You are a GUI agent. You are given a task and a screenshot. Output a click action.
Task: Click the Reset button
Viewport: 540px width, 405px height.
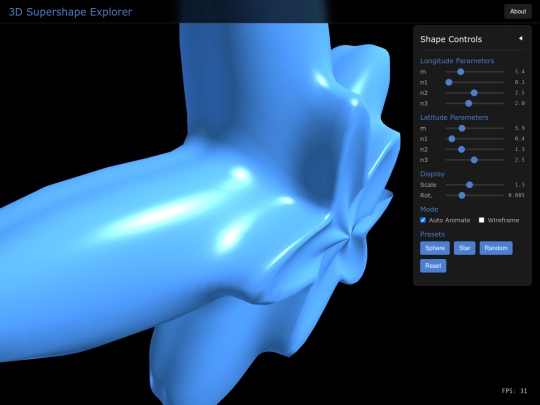[433, 266]
